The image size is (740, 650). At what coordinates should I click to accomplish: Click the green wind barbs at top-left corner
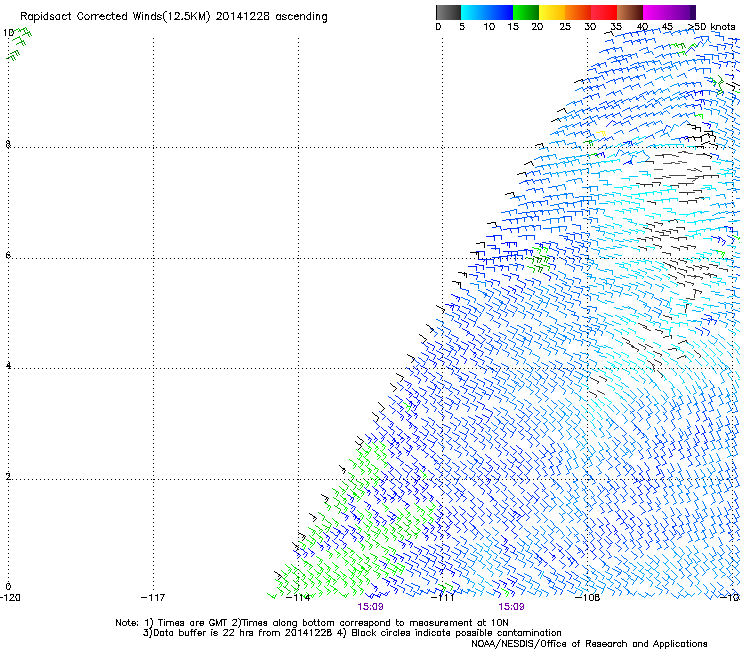click(x=19, y=44)
